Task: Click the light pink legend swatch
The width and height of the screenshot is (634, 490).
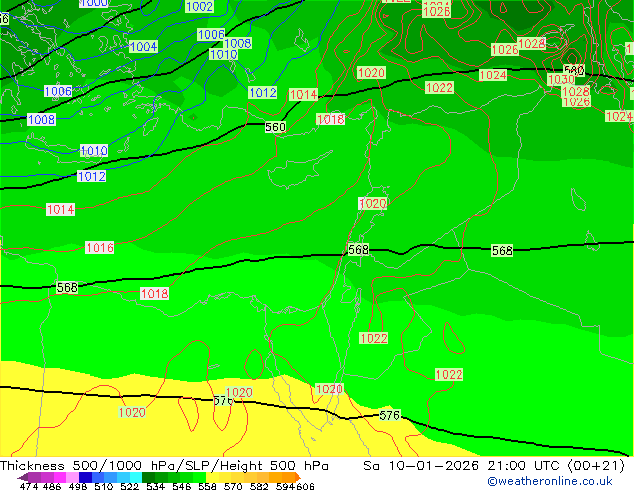Action: pos(72,477)
